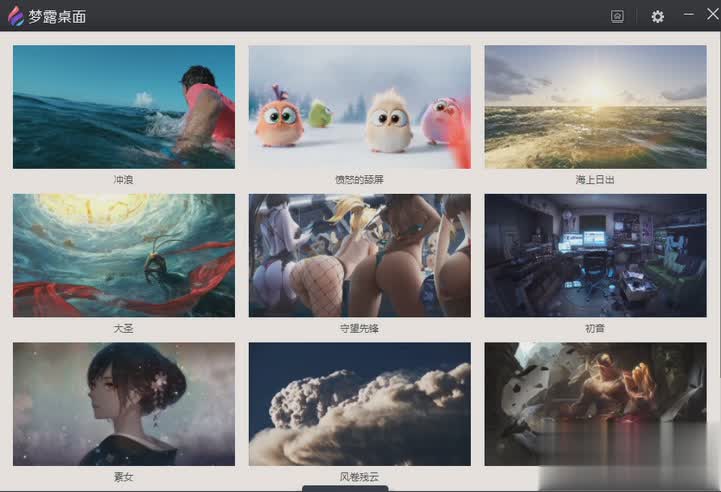The image size is (721, 492).
Task: Click the 守望先锋 caption text
Action: [359, 328]
